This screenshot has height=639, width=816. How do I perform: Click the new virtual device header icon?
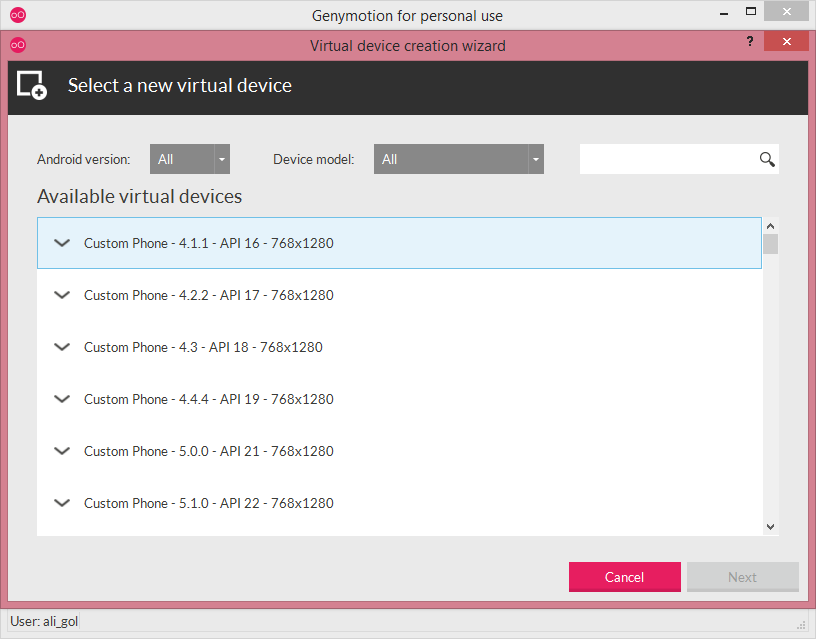[32, 85]
